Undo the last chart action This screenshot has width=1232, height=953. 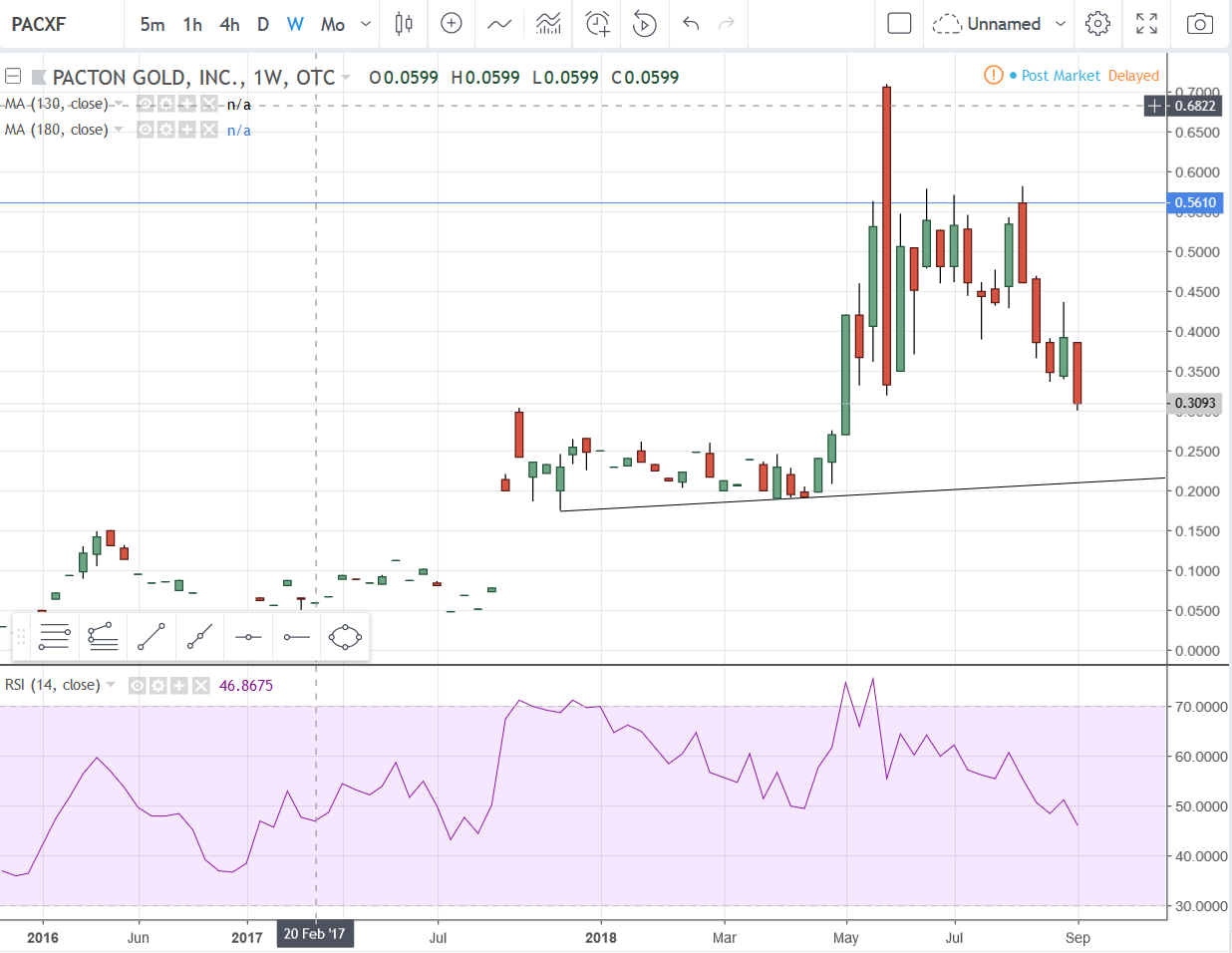click(x=691, y=24)
